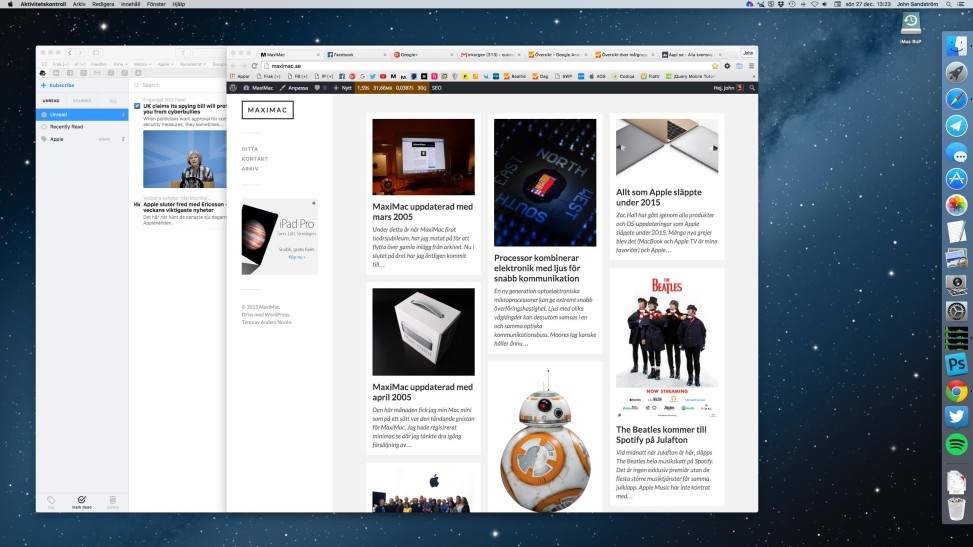Click Subscribe in reader window
The width and height of the screenshot is (973, 547).
pyautogui.click(x=58, y=85)
